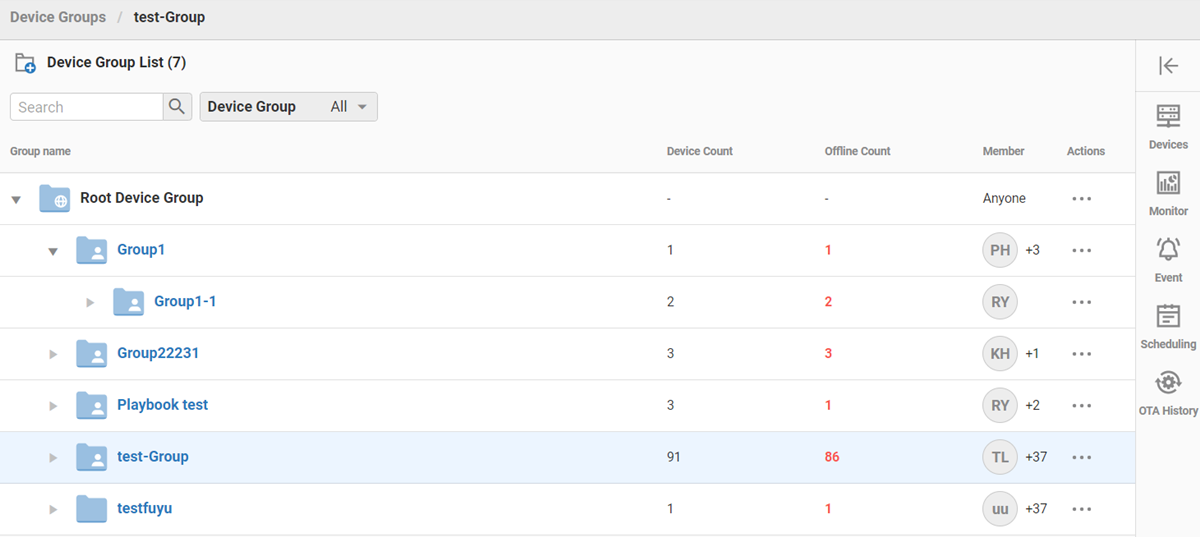The image size is (1200, 537).
Task: Click the add device group folder icon
Action: click(26, 63)
